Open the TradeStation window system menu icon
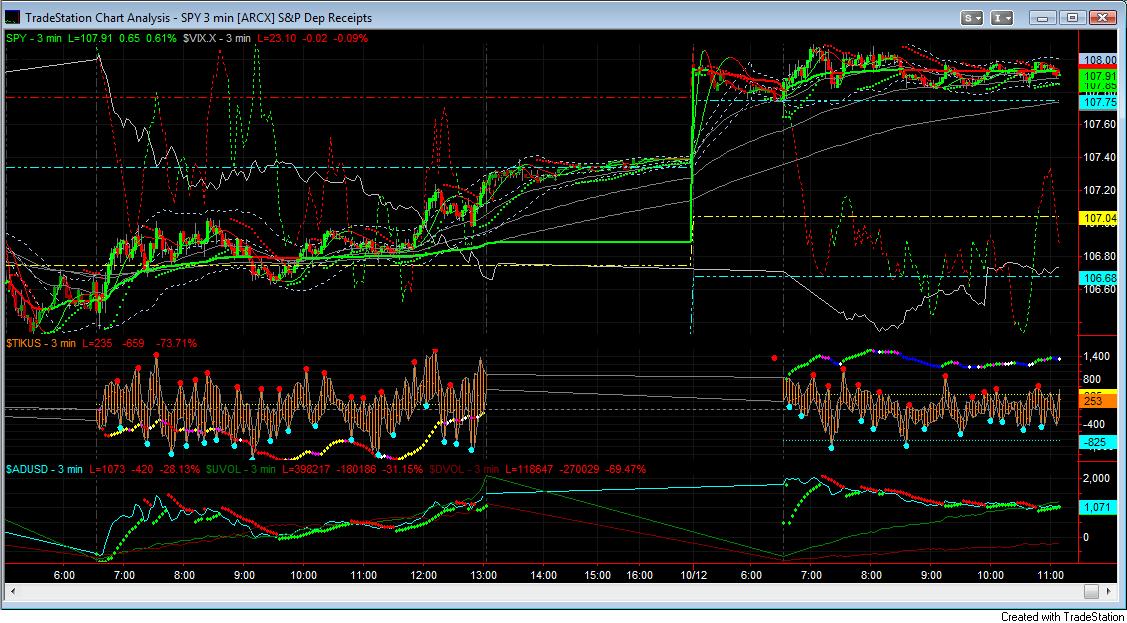This screenshot has height=623, width=1127. click(14, 17)
